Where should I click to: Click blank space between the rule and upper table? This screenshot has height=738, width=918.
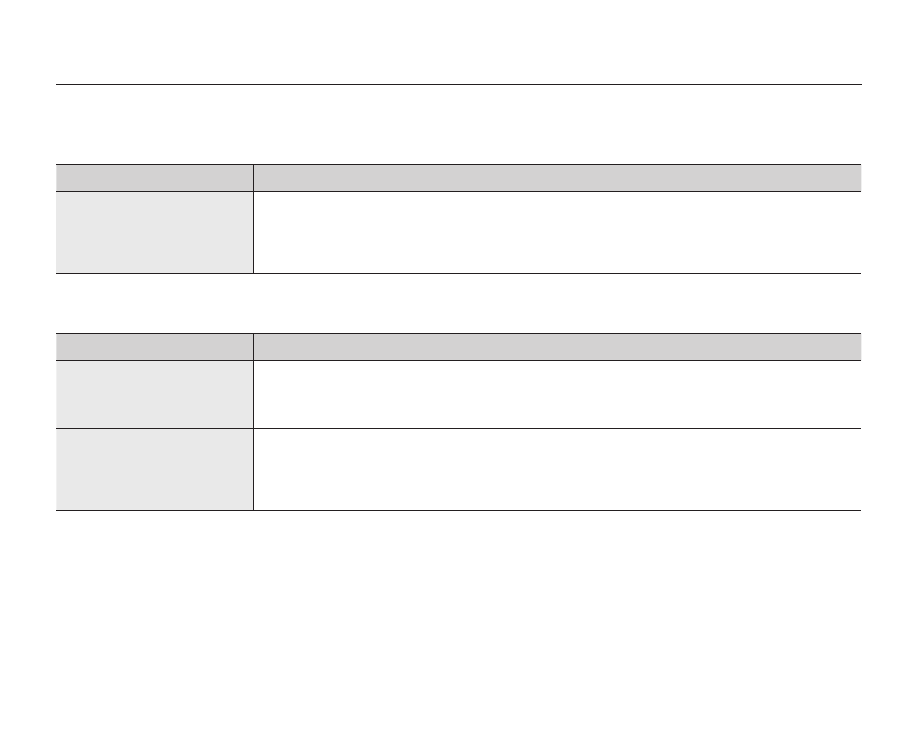[458, 125]
